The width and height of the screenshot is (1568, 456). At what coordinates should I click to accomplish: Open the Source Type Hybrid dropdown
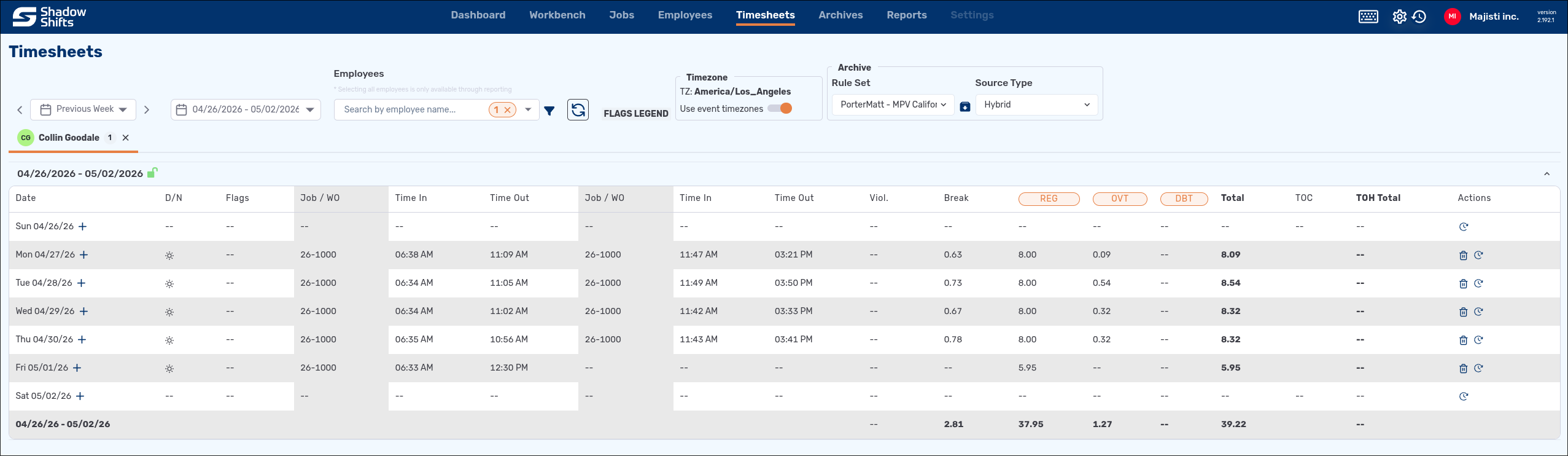point(1036,104)
